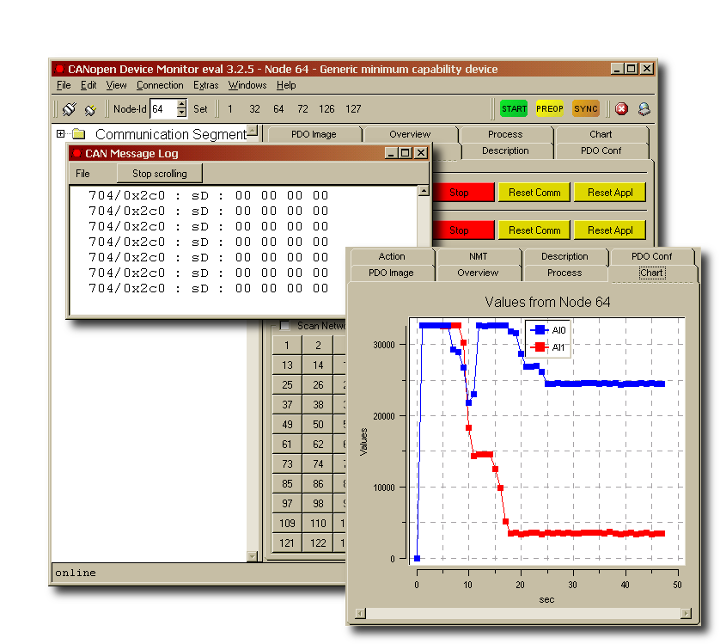This screenshot has width=720, height=644.
Task: Open the File menu in main window
Action: coord(63,85)
